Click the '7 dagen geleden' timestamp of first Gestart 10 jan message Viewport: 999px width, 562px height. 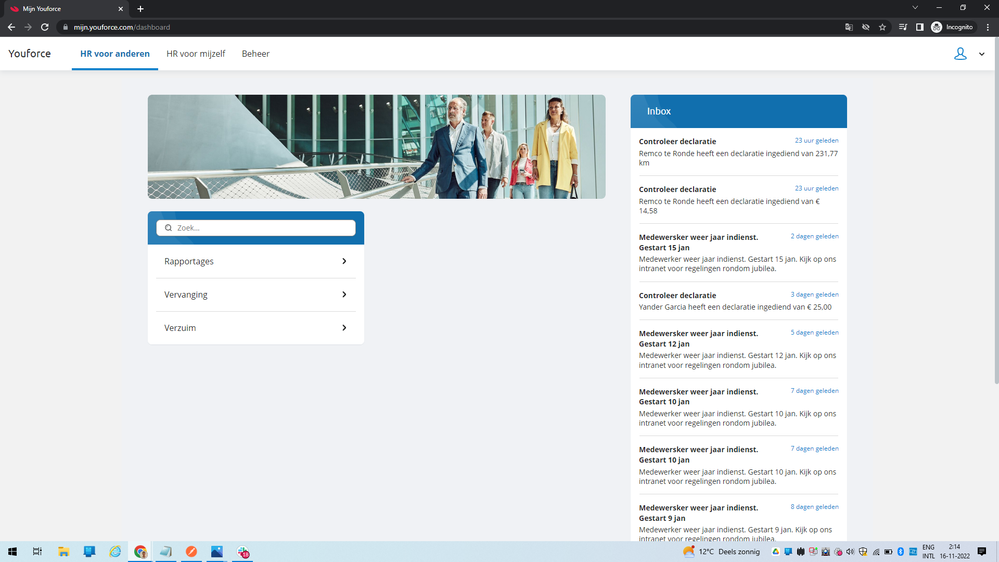point(814,391)
